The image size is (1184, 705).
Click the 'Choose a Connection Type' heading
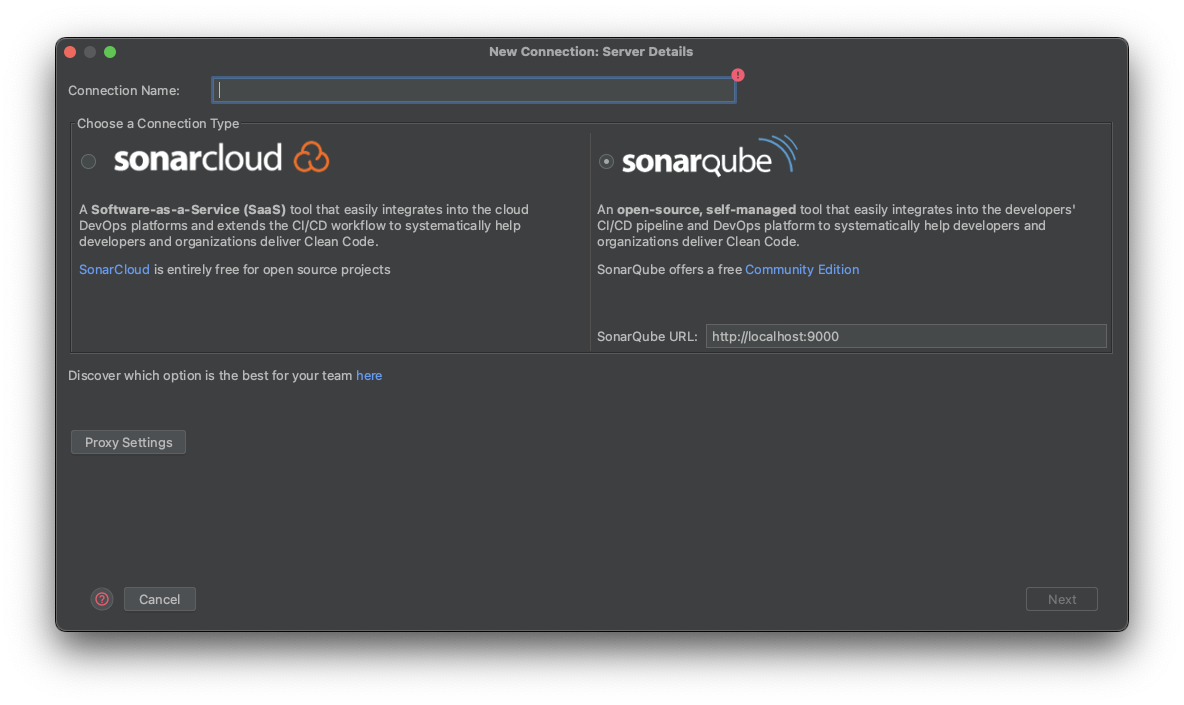click(x=158, y=123)
